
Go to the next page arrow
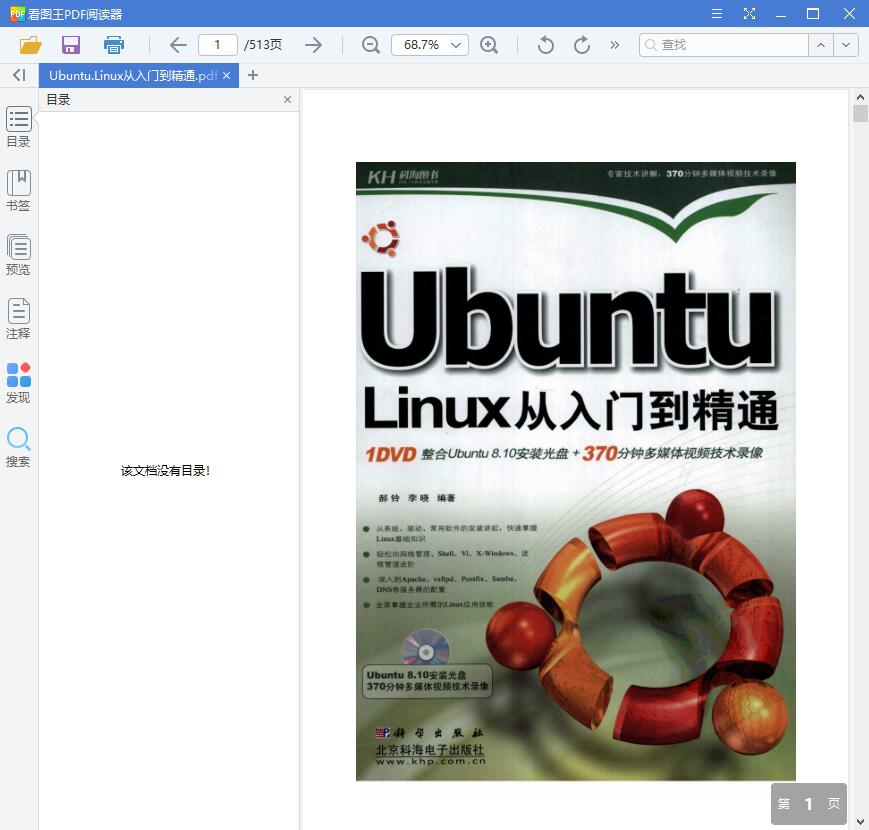(313, 45)
